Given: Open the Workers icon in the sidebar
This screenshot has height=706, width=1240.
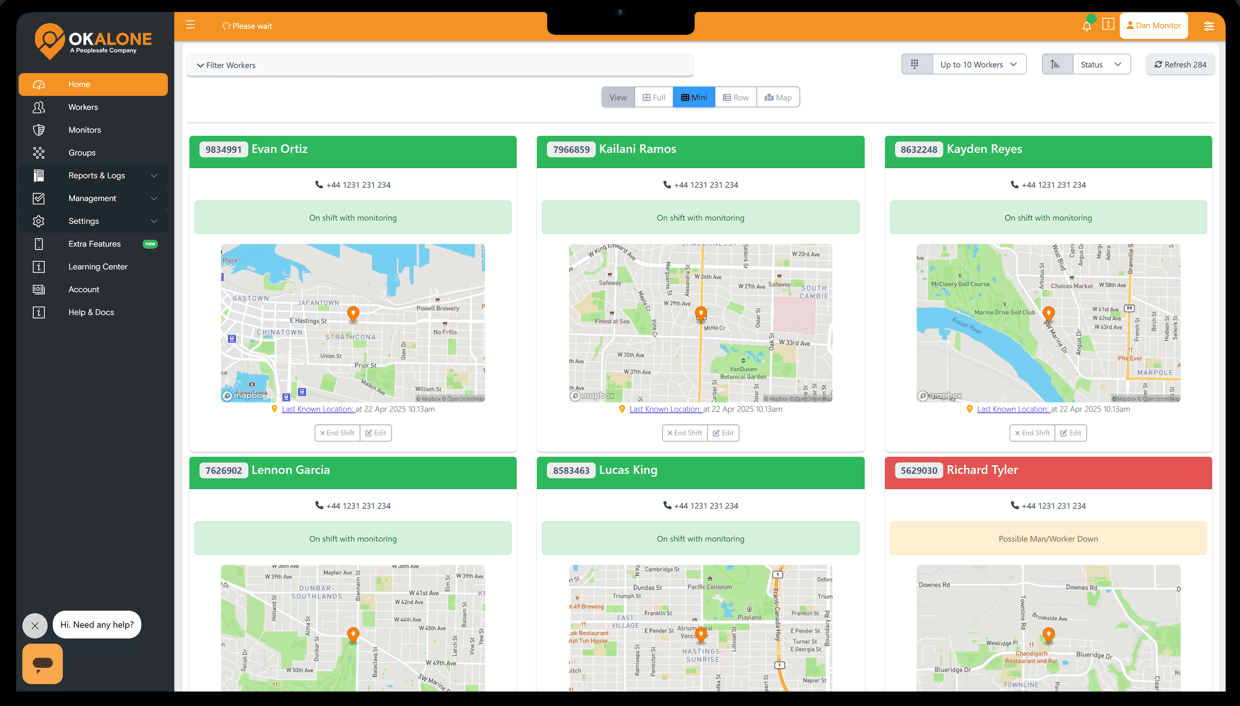Looking at the screenshot, I should pos(39,107).
